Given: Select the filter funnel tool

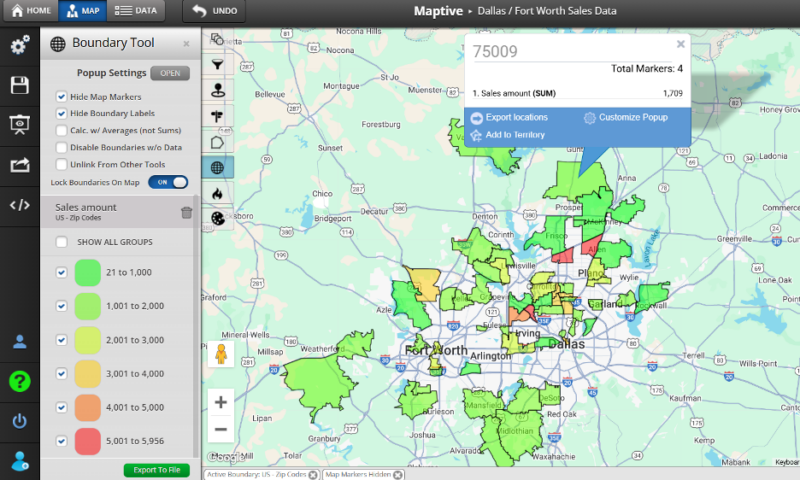Looking at the screenshot, I should pyautogui.click(x=217, y=64).
